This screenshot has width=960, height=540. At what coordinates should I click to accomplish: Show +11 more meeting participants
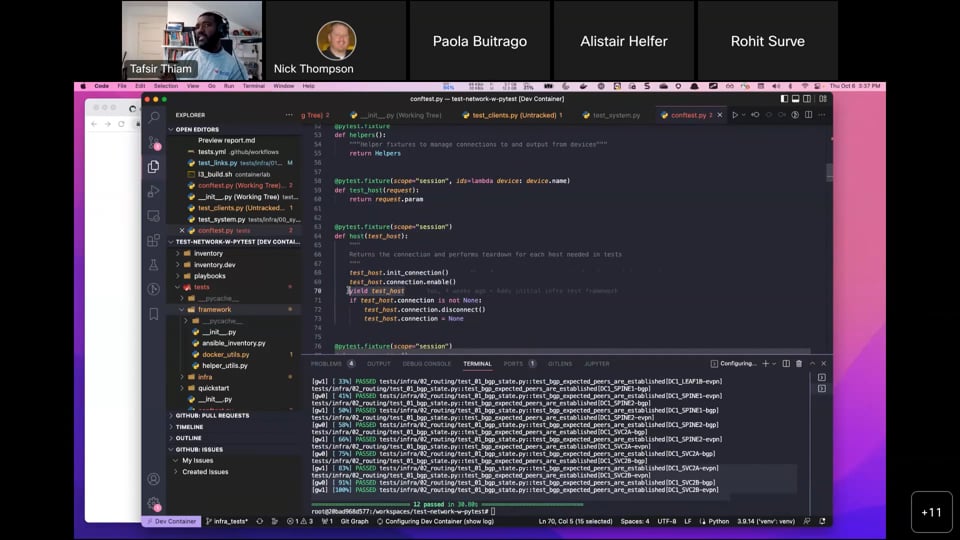pyautogui.click(x=931, y=512)
